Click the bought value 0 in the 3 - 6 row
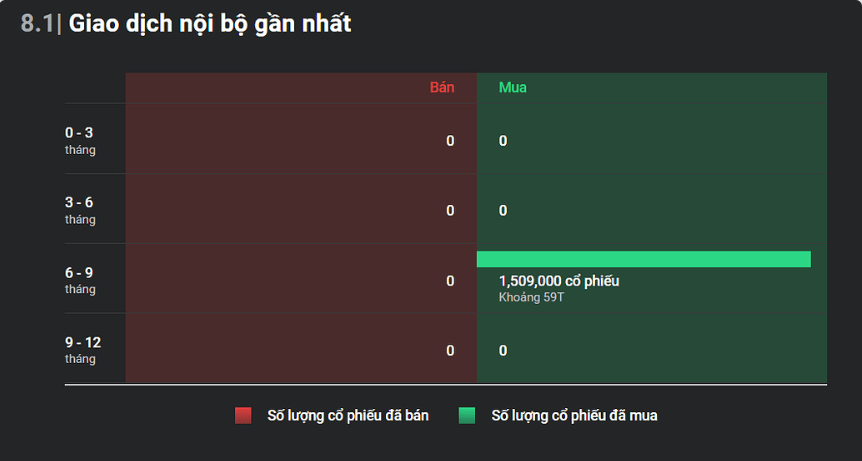Screen dimensions: 862x461 (503, 211)
